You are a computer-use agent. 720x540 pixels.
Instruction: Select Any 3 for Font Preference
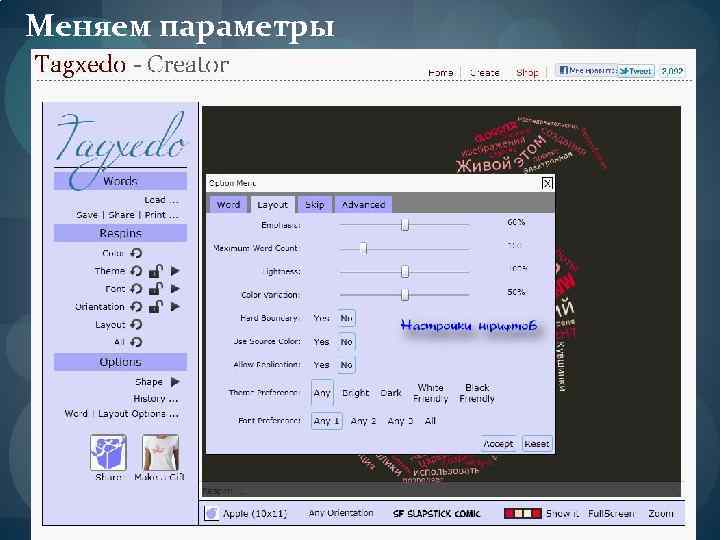pyautogui.click(x=400, y=421)
